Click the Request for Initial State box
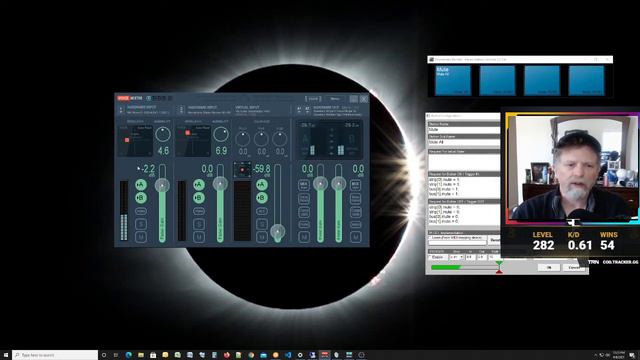This screenshot has height=360, width=640. (463, 162)
